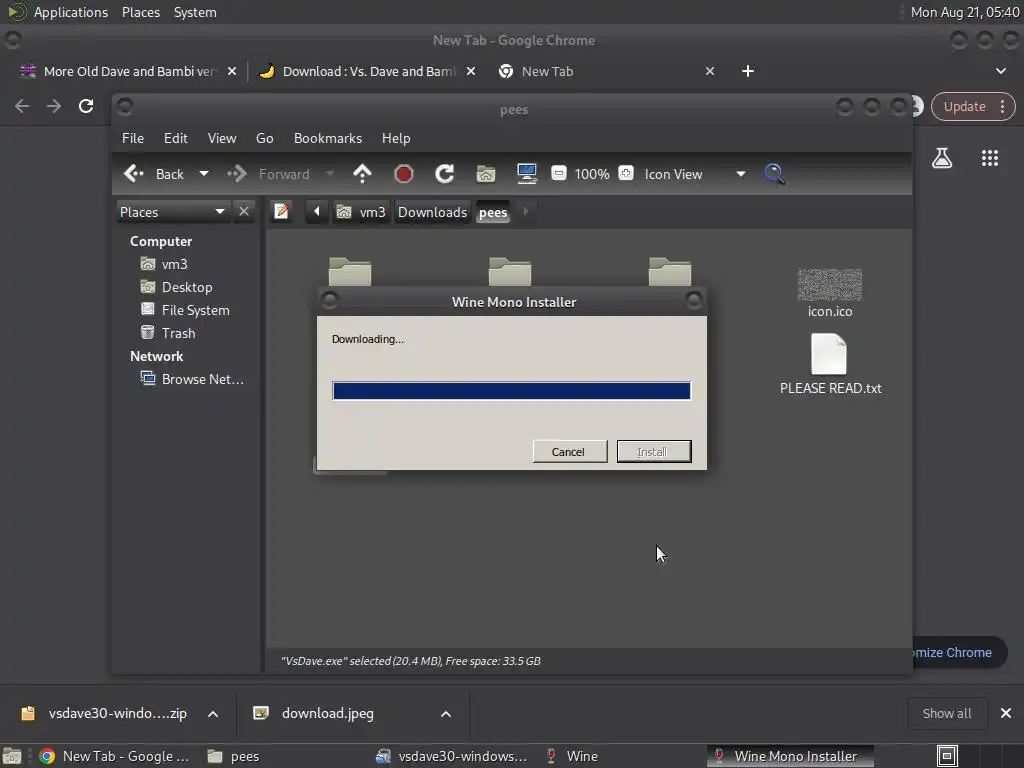Select File System in sidebar
This screenshot has height=768, width=1024.
185,310
